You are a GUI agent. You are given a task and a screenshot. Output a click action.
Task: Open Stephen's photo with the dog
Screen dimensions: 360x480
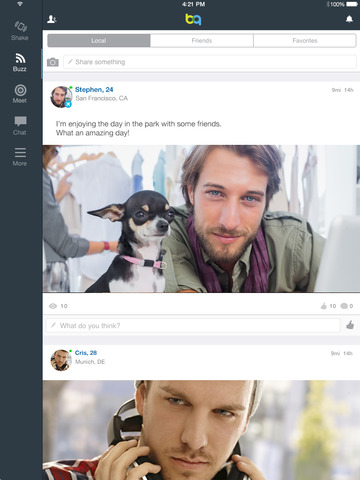click(201, 219)
